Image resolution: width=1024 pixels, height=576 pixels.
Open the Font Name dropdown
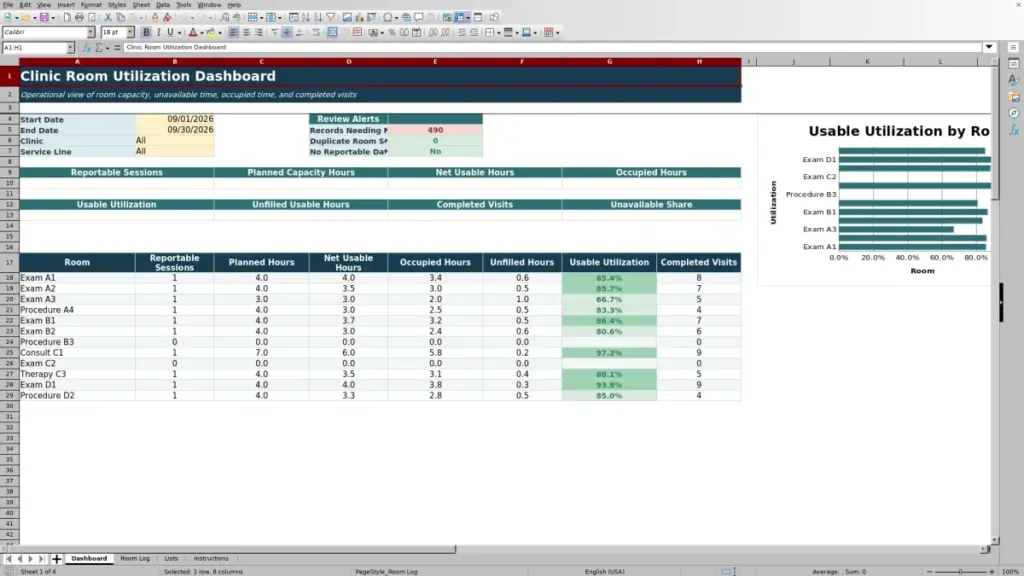click(x=90, y=33)
